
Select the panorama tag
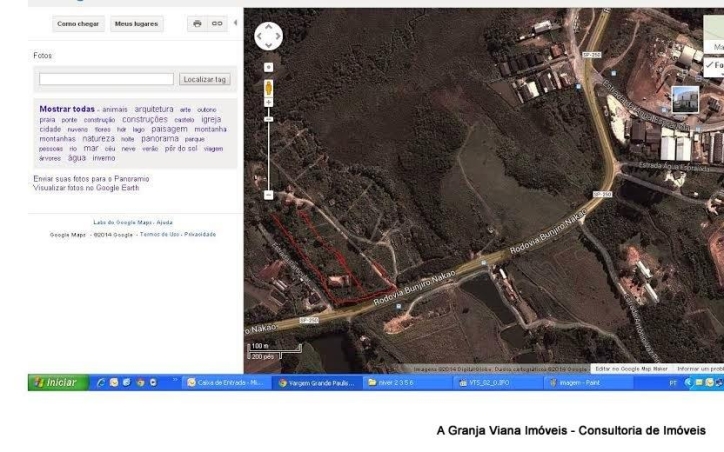[x=160, y=139]
